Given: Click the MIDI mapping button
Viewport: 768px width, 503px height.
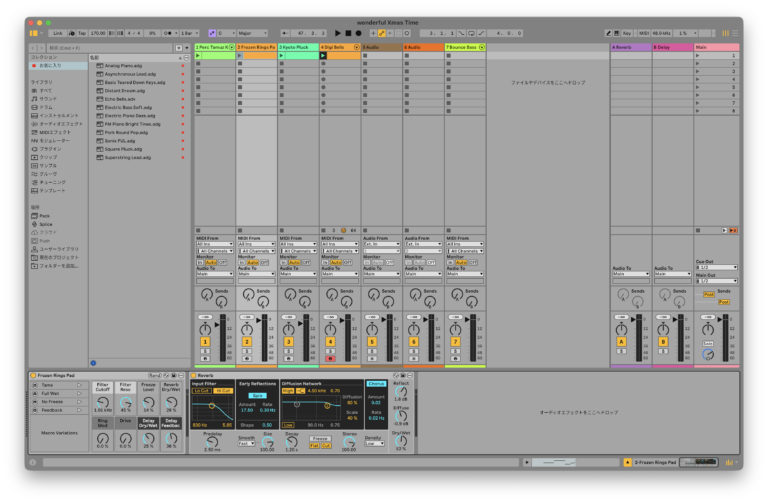Looking at the screenshot, I should 644,33.
